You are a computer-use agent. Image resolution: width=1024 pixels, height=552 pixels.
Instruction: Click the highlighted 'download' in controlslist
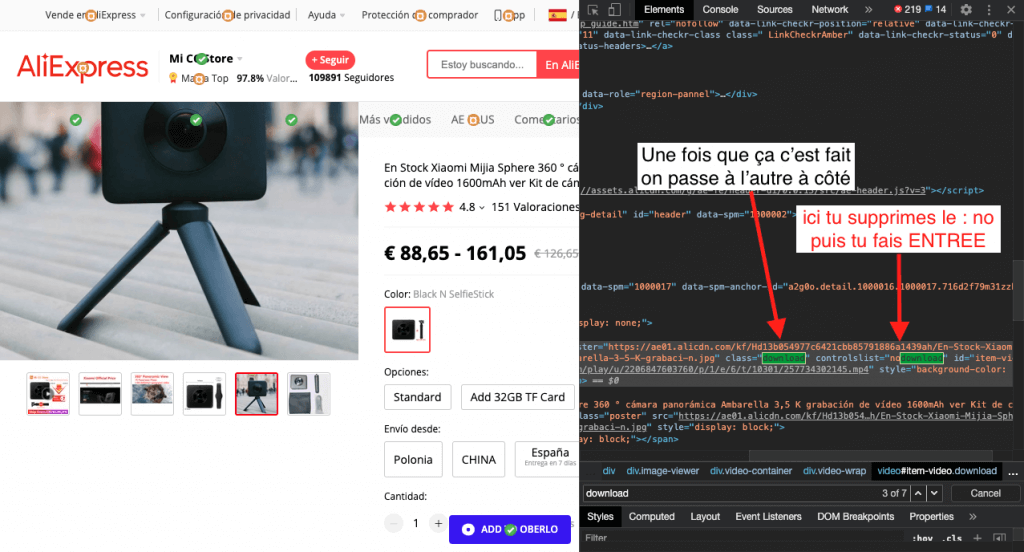(x=921, y=358)
